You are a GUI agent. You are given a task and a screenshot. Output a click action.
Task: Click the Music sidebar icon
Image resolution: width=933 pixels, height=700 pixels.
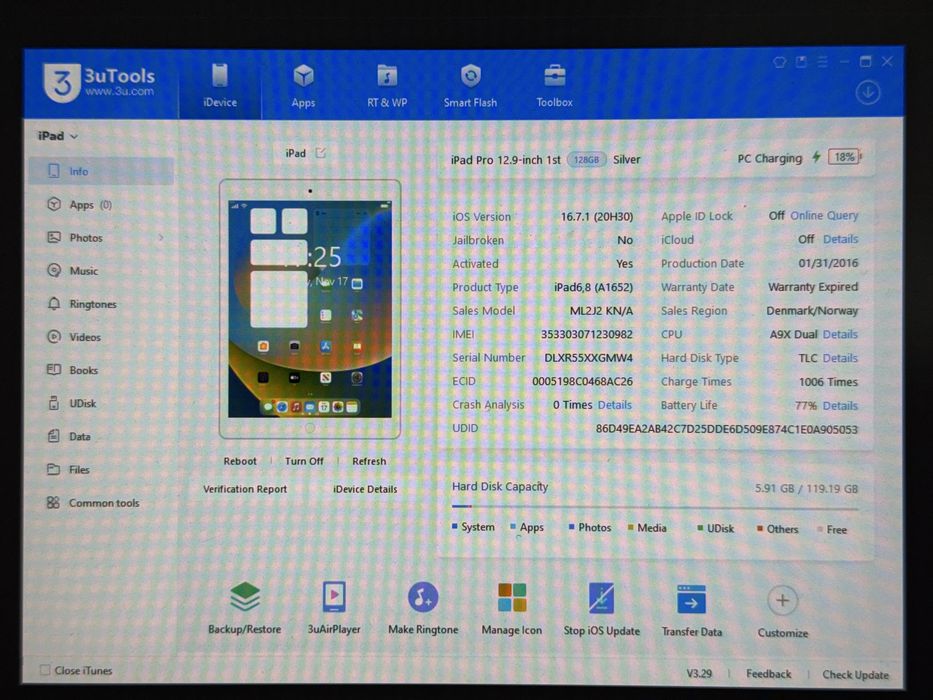tap(54, 271)
